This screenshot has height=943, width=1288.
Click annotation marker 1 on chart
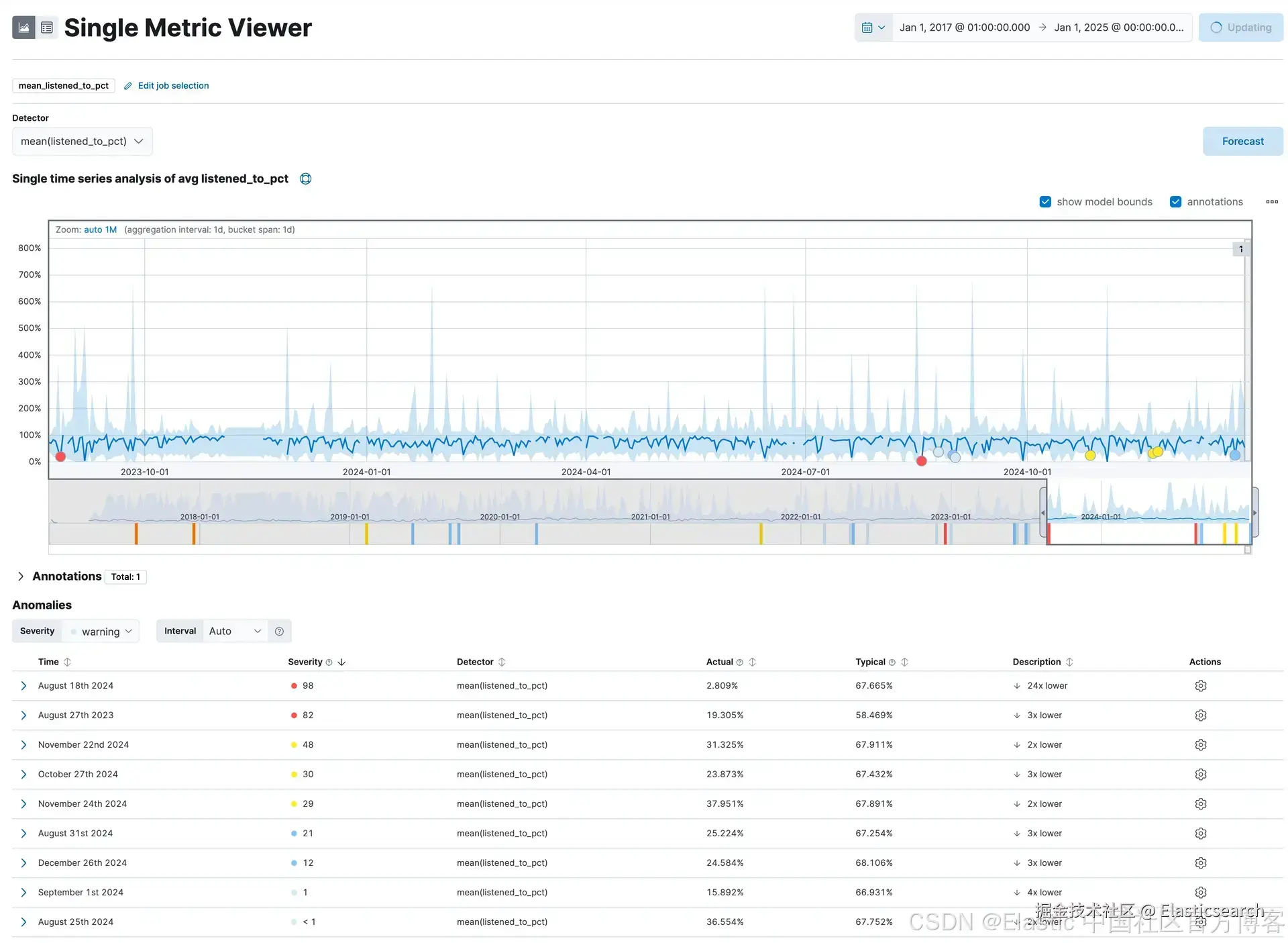(x=1240, y=249)
